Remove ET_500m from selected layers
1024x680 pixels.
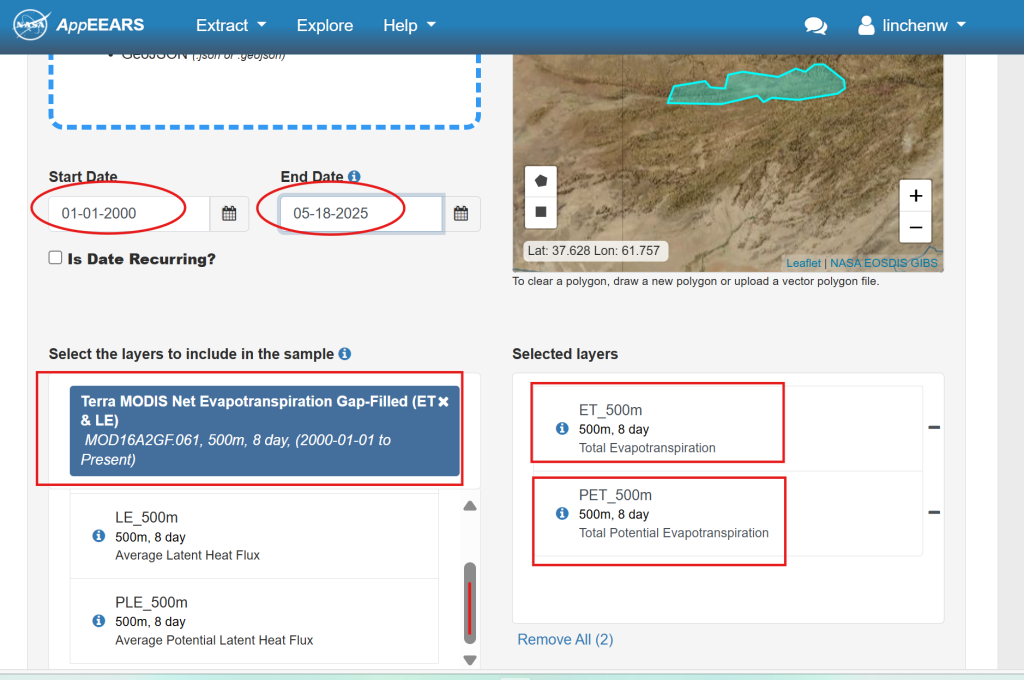pyautogui.click(x=934, y=427)
